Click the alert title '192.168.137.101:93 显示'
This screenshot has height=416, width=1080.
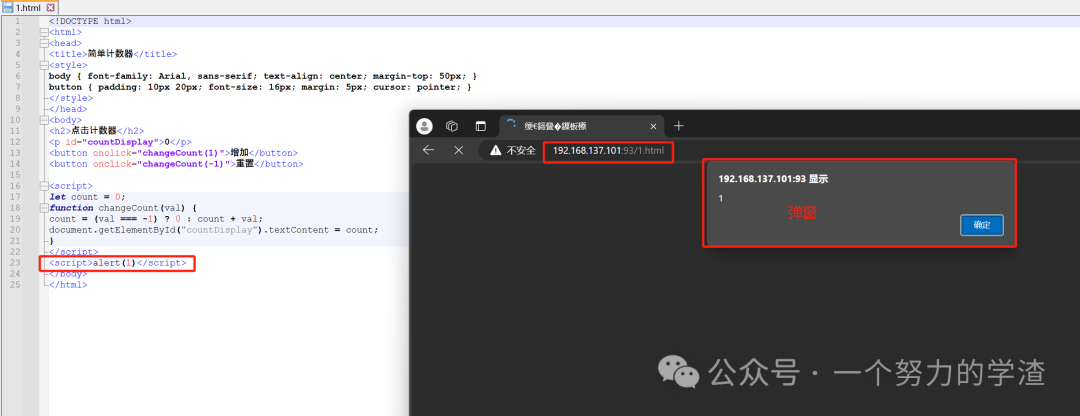pyautogui.click(x=773, y=178)
